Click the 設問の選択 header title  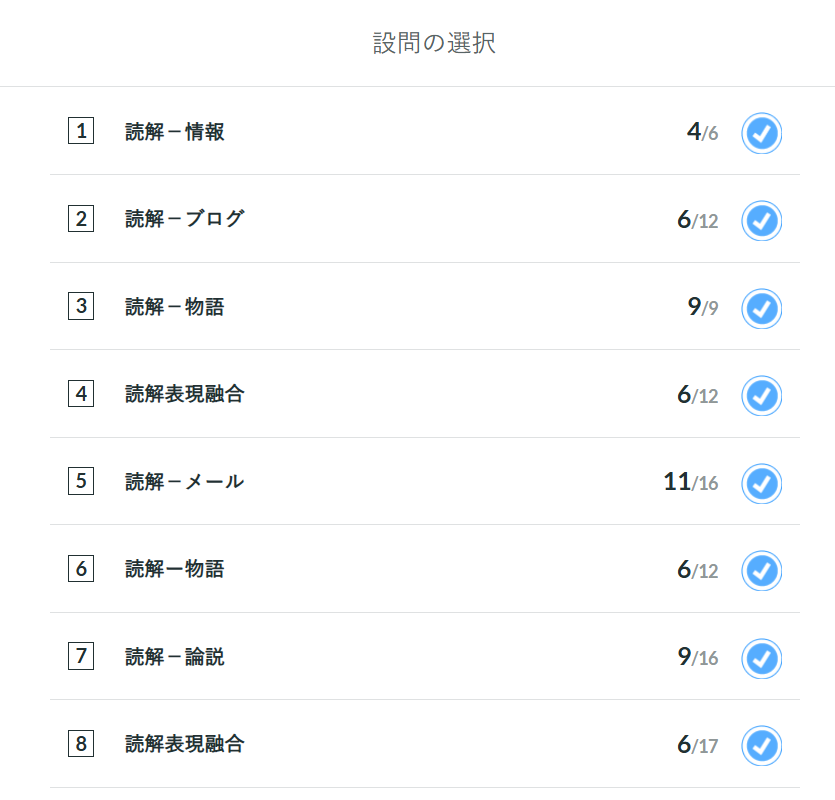point(434,43)
